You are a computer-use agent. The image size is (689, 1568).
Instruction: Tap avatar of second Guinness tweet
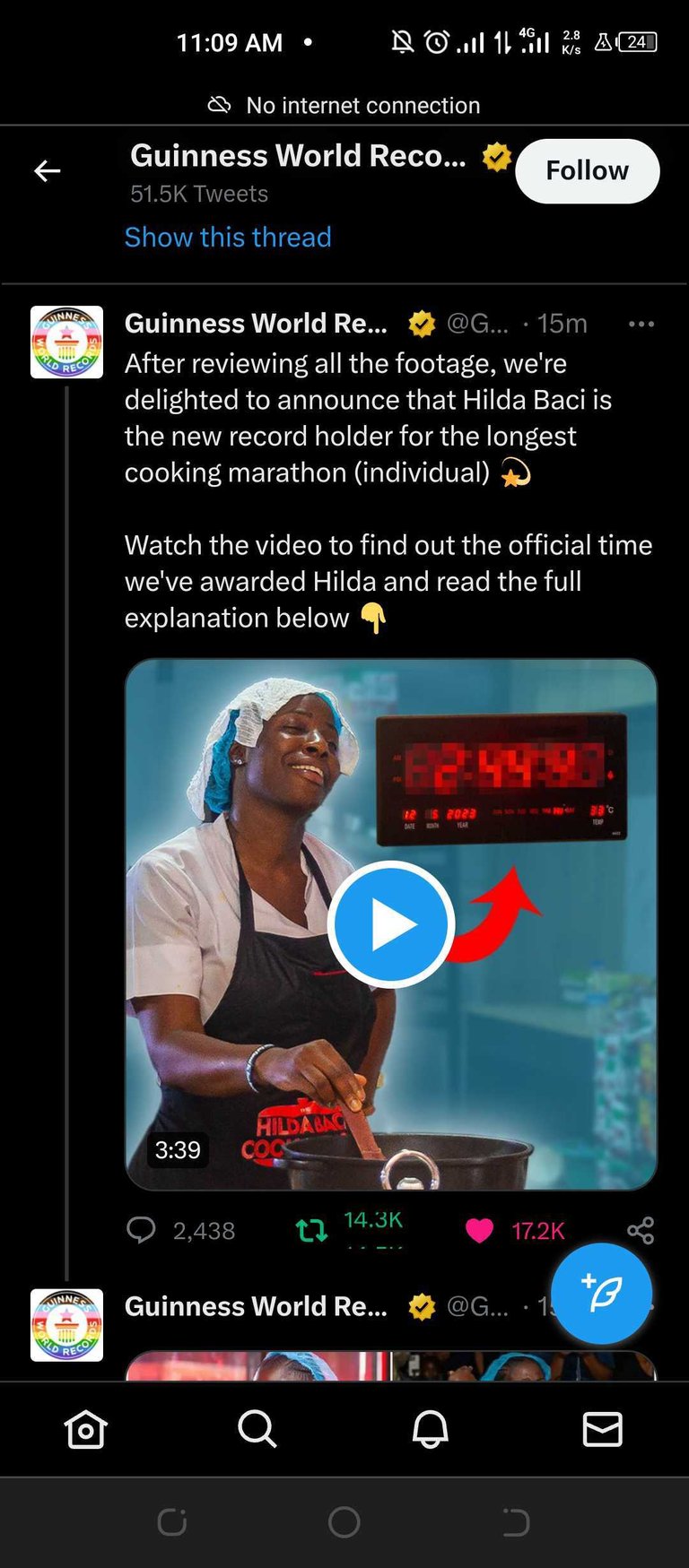(66, 1325)
